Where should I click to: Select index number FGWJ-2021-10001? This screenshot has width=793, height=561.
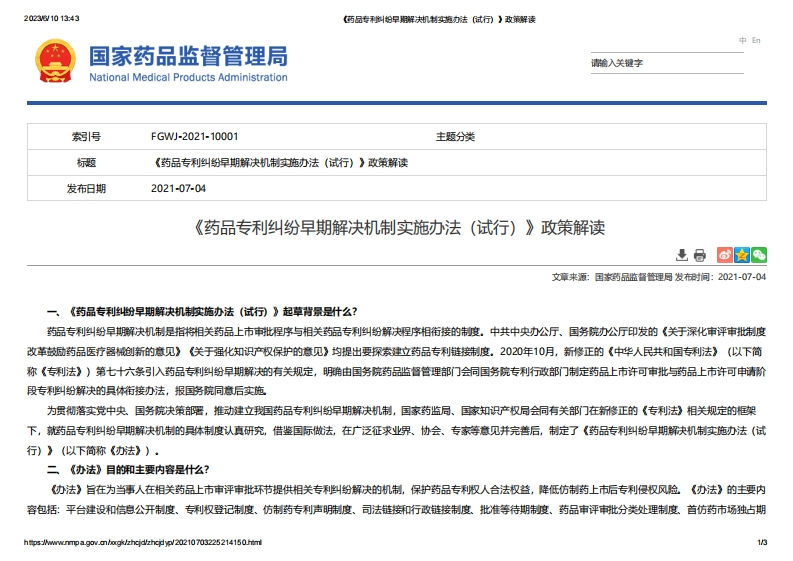[194, 136]
